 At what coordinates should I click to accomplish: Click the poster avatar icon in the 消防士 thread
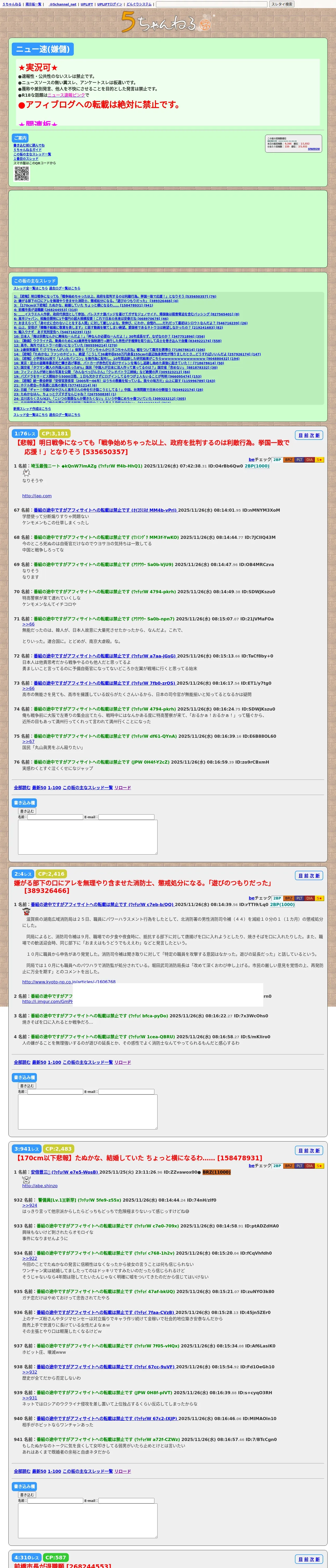coord(26,911)
